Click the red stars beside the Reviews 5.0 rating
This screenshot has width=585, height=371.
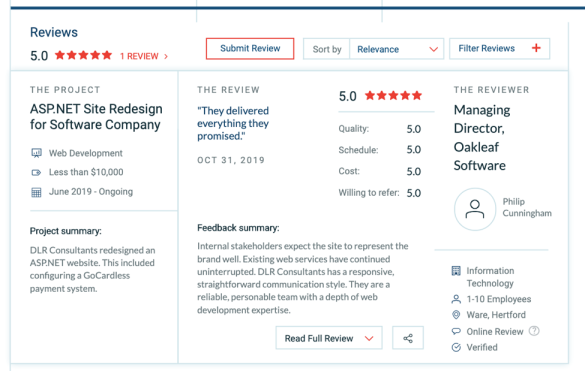84,55
